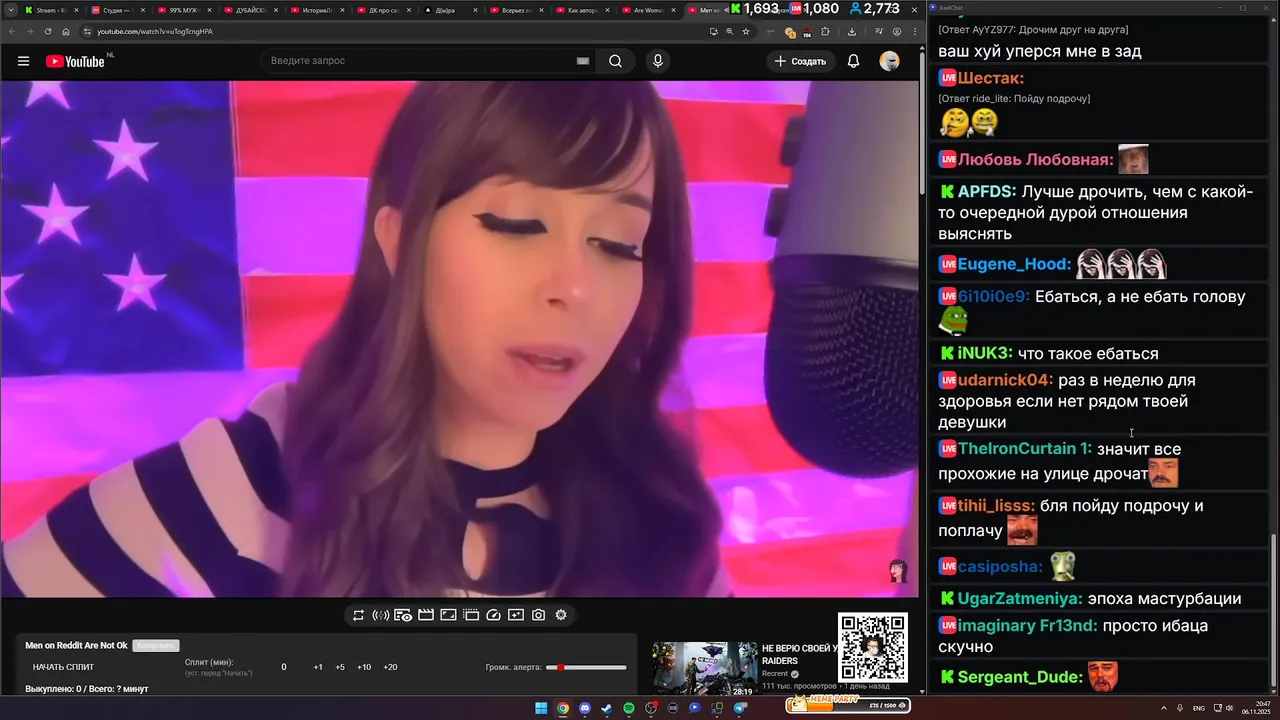This screenshot has width=1280, height=720.
Task: Click the QR code image
Action: click(872, 647)
